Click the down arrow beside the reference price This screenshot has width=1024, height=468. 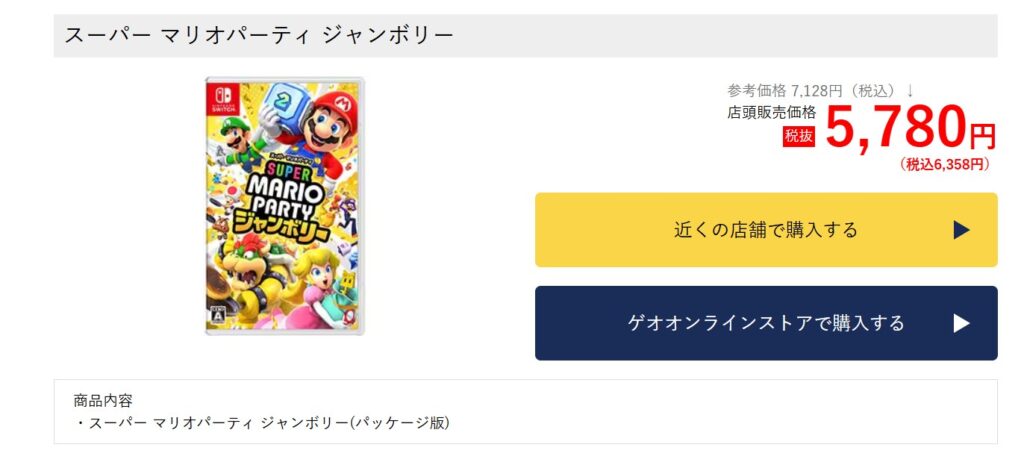910,91
